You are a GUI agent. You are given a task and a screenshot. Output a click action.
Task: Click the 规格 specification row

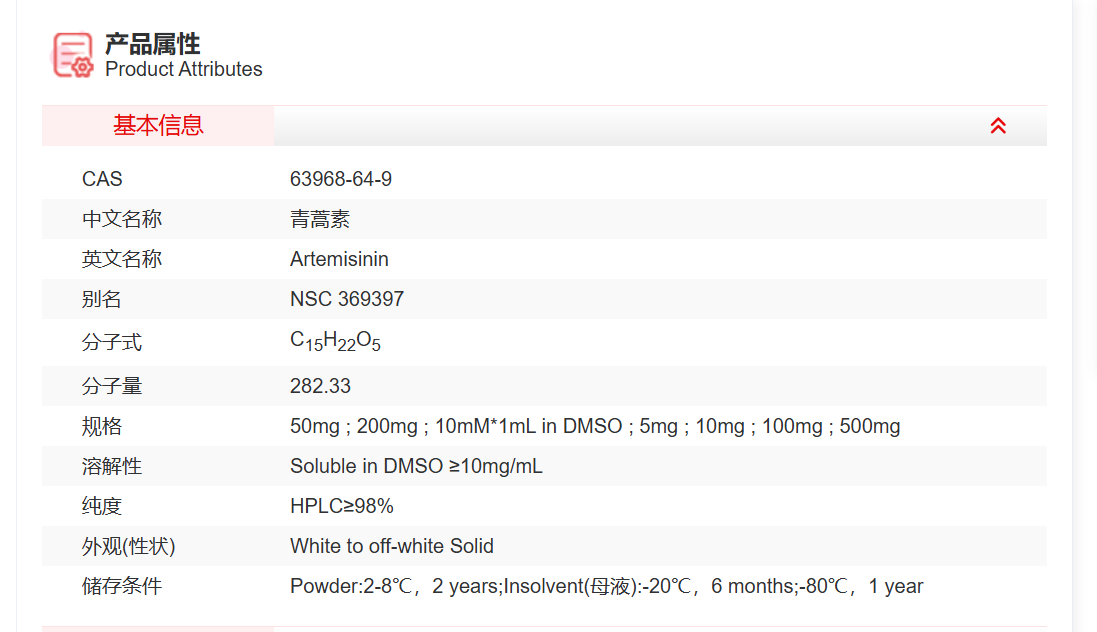(x=593, y=426)
